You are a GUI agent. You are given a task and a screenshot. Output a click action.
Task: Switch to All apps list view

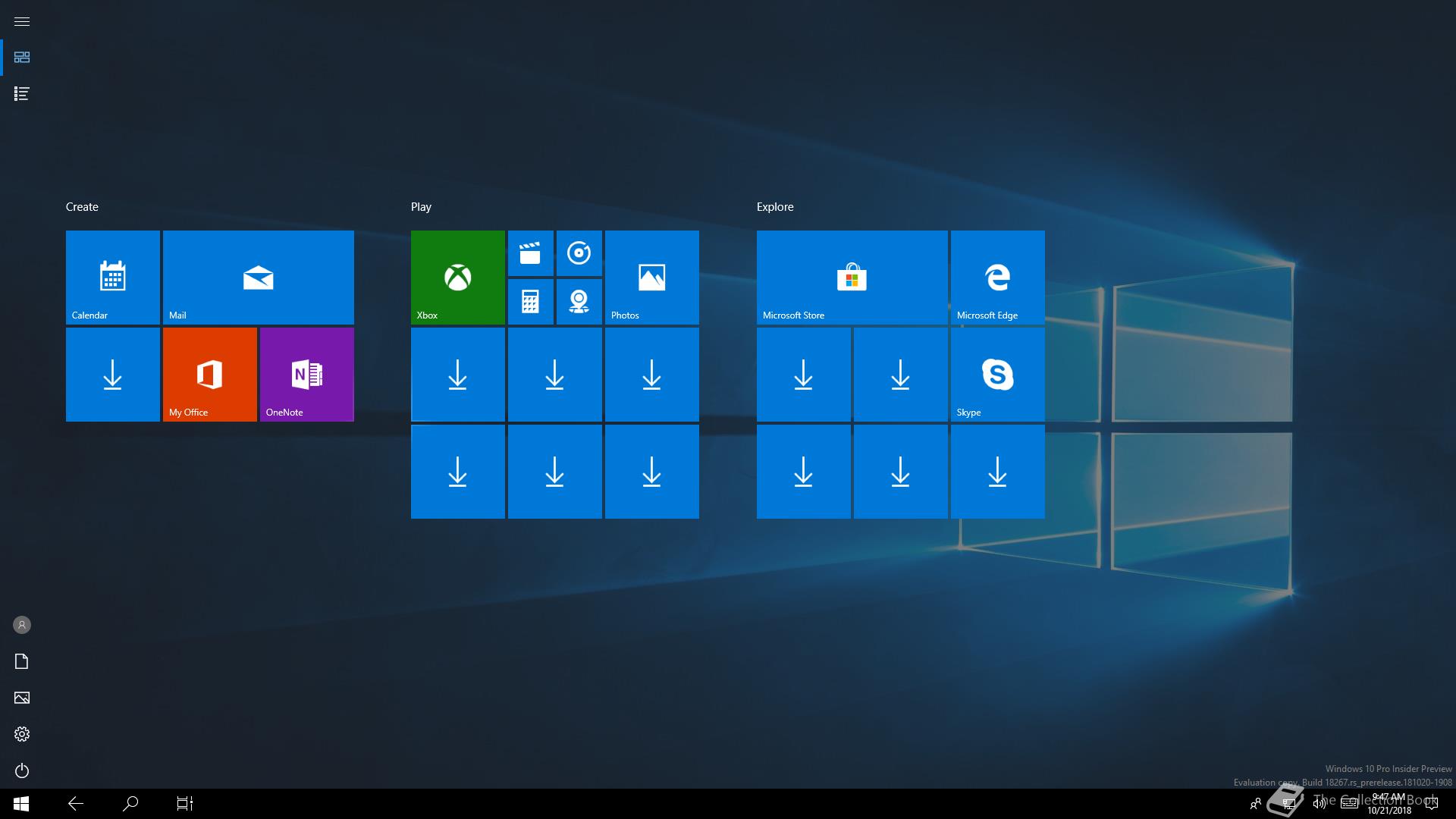pos(22,94)
